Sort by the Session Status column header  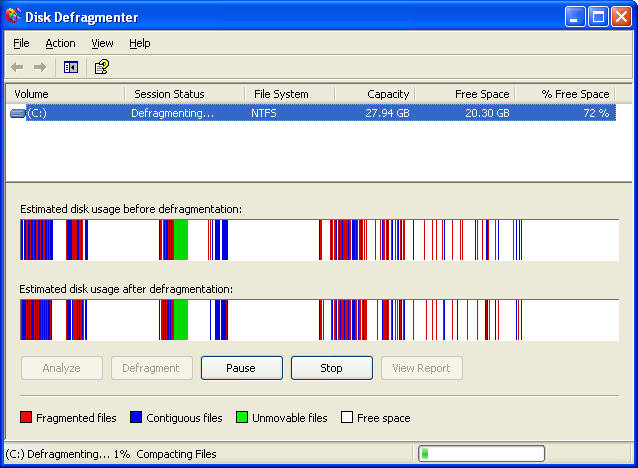(x=185, y=94)
